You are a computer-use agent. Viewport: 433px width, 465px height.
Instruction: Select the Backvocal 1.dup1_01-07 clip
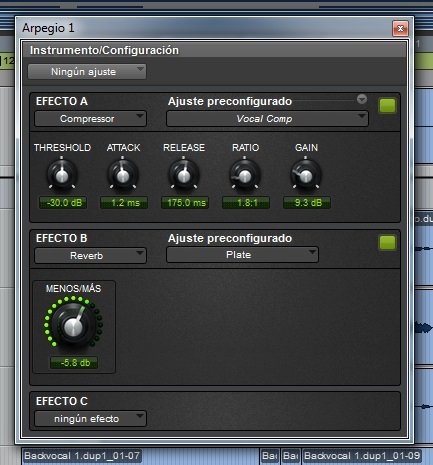(82, 456)
